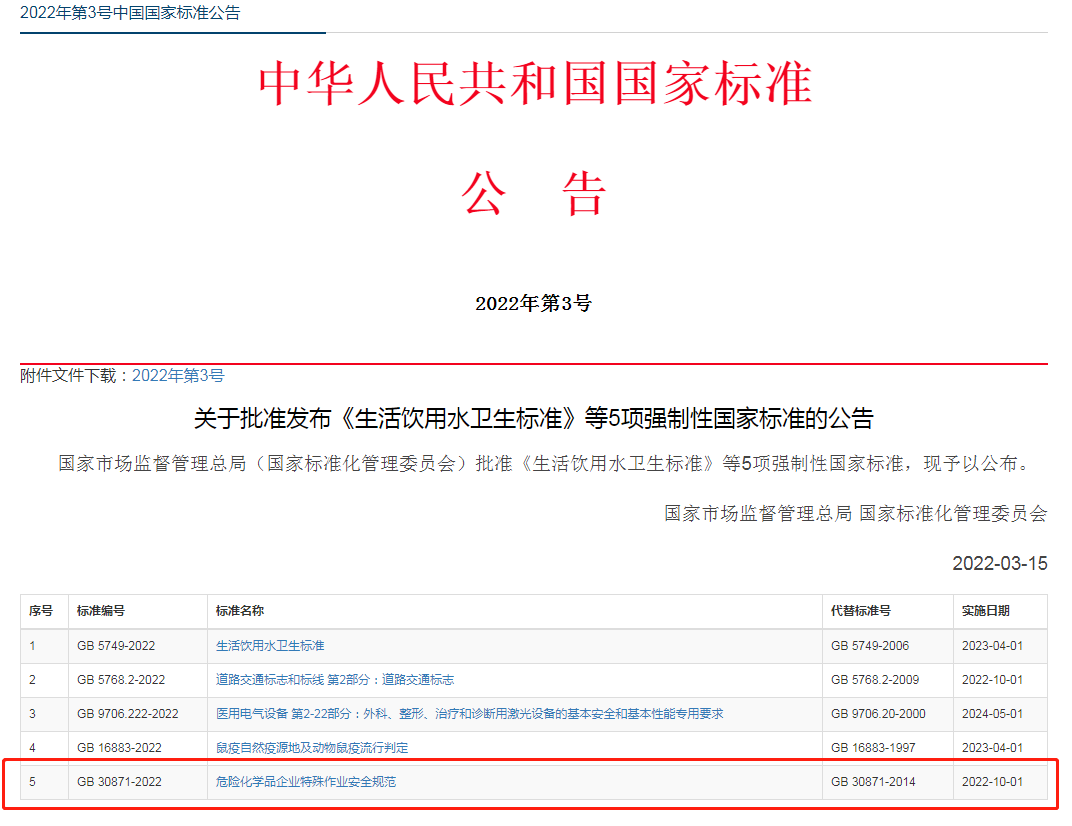1072x826 pixels.
Task: Click the announcement date 2022-03-15
Action: click(x=999, y=564)
